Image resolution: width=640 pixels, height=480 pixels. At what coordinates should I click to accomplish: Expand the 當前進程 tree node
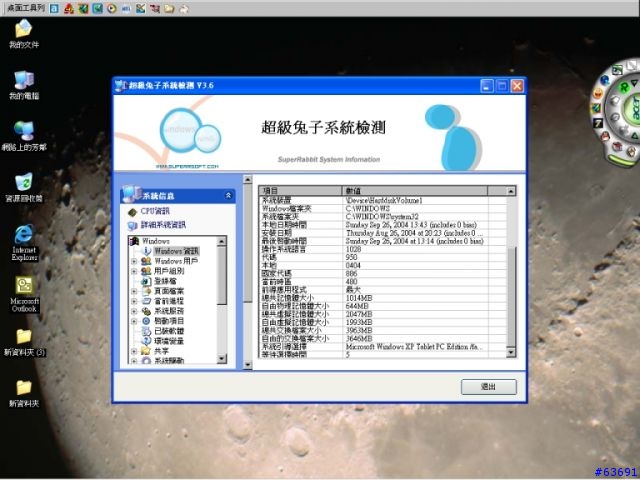[x=134, y=301]
